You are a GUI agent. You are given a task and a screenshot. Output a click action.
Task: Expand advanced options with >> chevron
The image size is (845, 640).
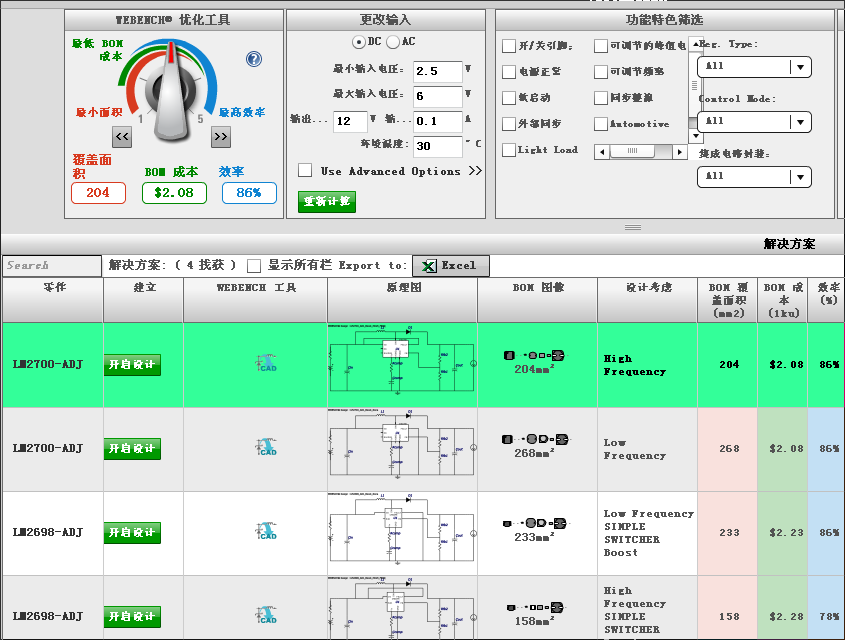pyautogui.click(x=475, y=171)
